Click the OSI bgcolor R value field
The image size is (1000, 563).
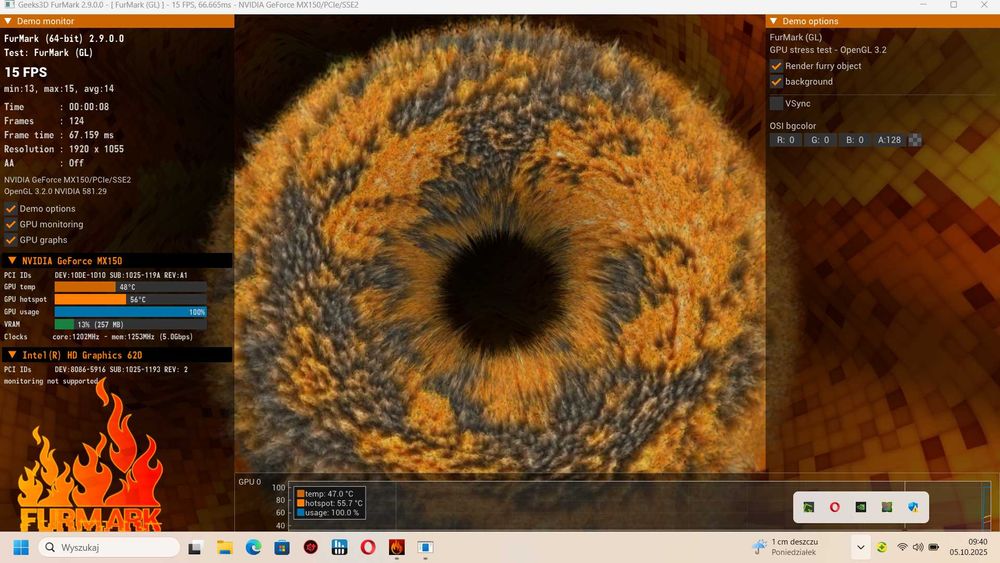pyautogui.click(x=786, y=140)
